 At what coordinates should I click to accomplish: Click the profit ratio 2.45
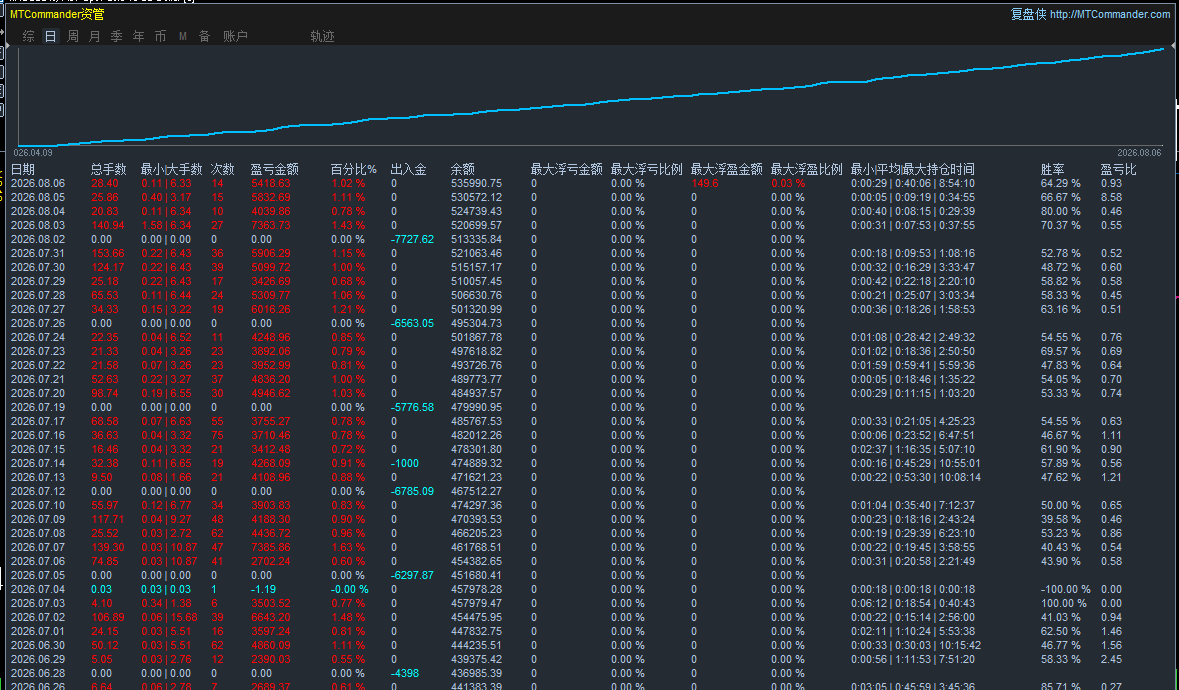(1111, 659)
